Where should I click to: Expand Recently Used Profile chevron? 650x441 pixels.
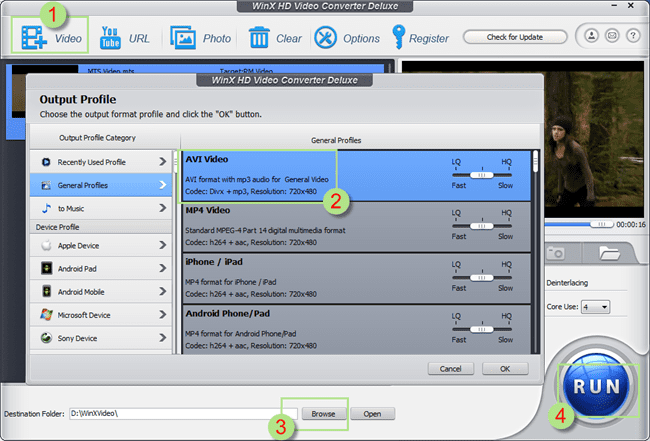(x=162, y=162)
